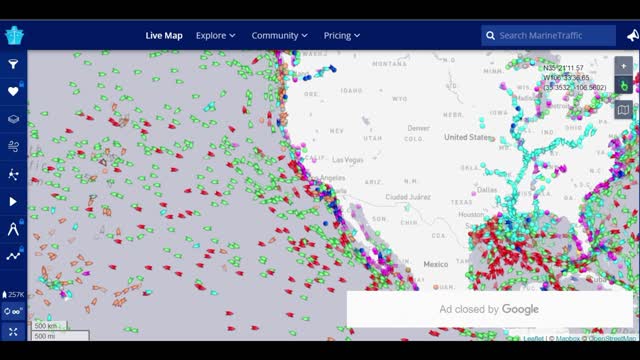Click the Mapbox attribution link
Image resolution: width=640 pixels, height=360 pixels.
point(567,338)
